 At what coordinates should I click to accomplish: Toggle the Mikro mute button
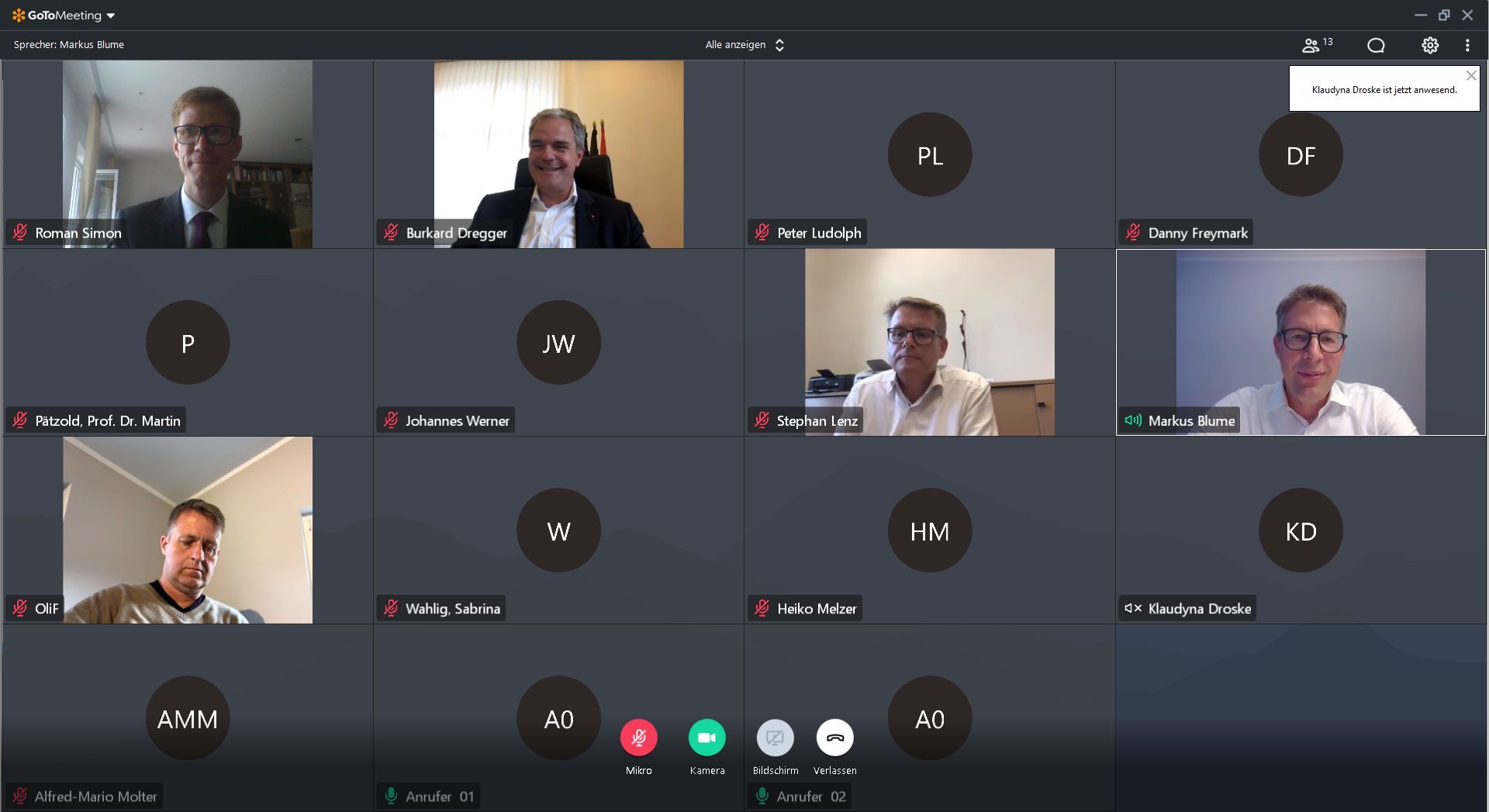pos(639,738)
